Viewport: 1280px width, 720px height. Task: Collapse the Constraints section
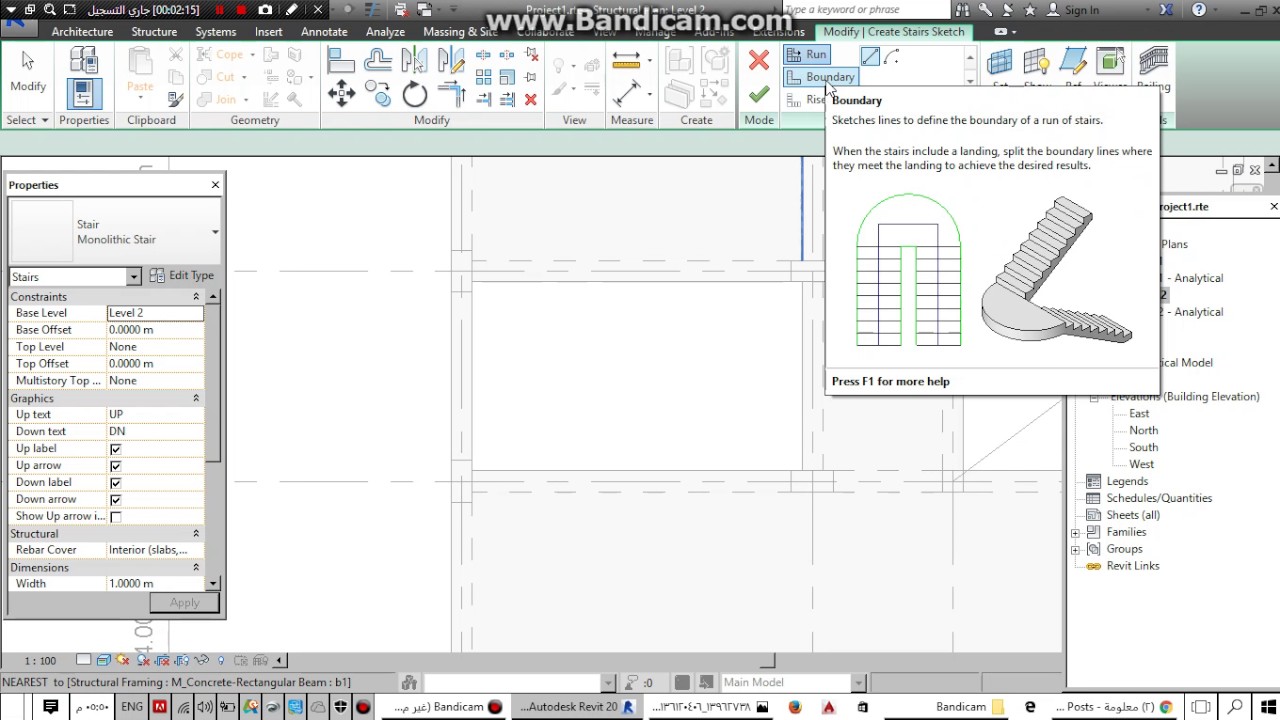(196, 297)
